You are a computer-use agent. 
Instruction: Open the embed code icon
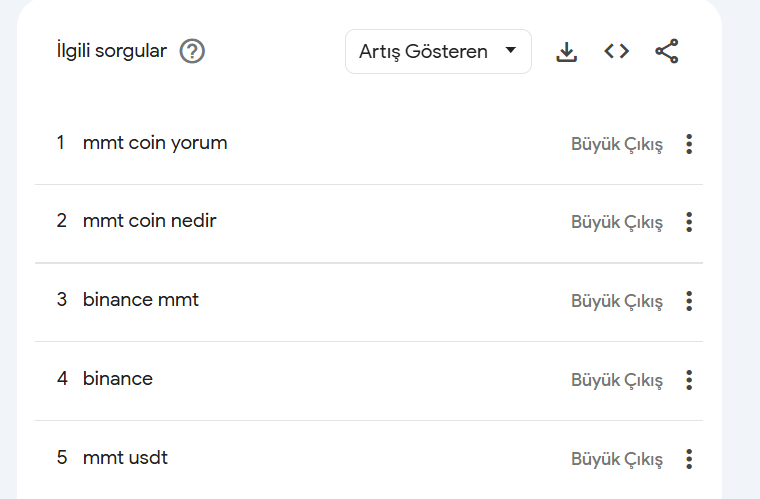tap(617, 51)
